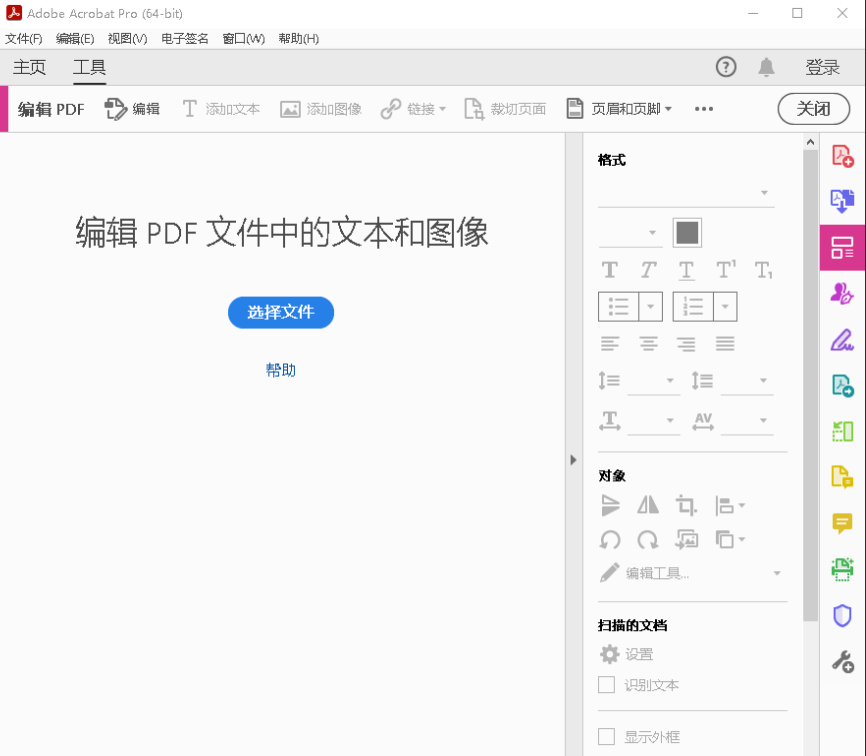
Task: Open the Request Signatures sidebar tool
Action: pos(842,293)
